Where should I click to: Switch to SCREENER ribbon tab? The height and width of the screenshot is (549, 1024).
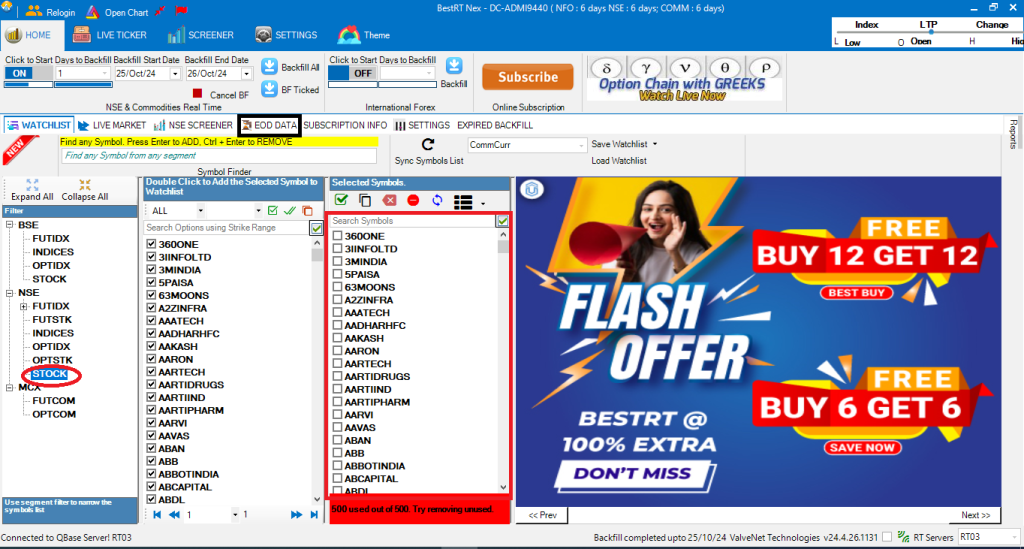[x=200, y=35]
